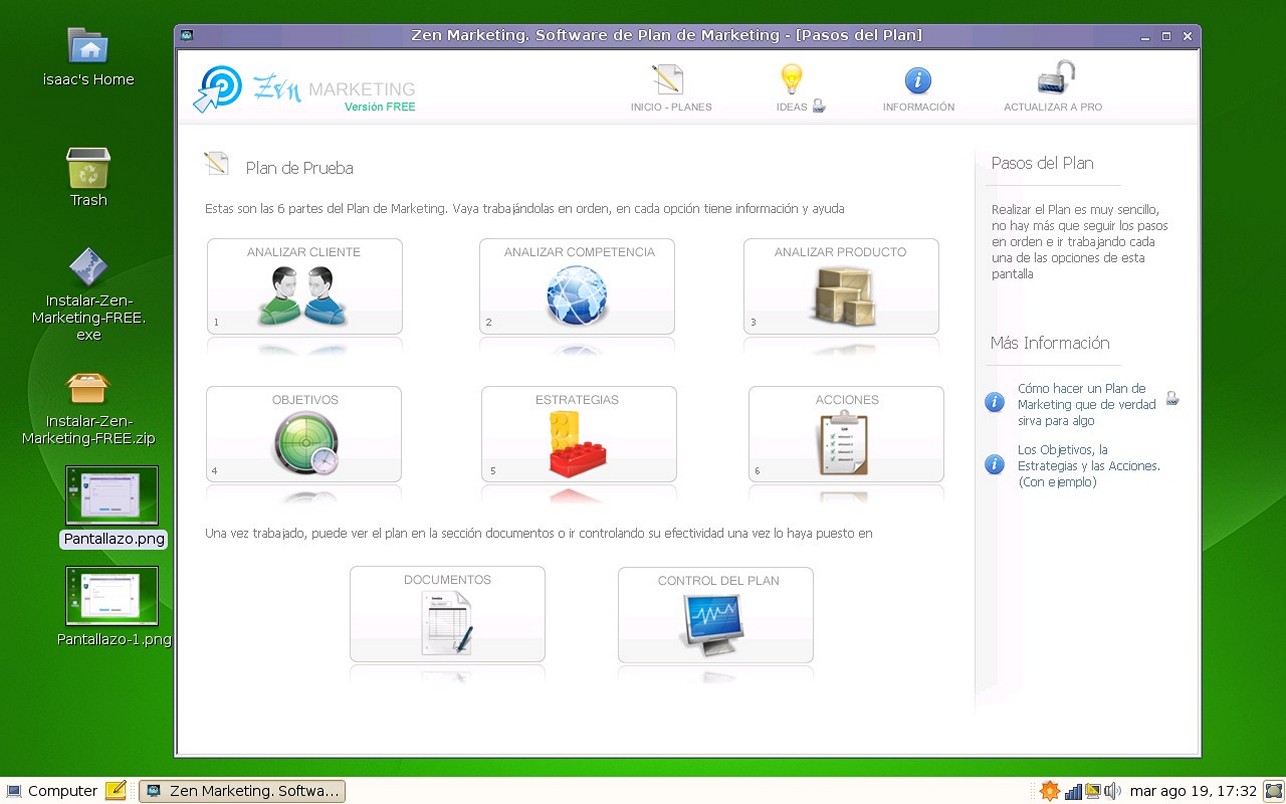This screenshot has height=804, width=1286.
Task: Click info icon beside Cómo hacer un Plan
Action: coord(994,402)
